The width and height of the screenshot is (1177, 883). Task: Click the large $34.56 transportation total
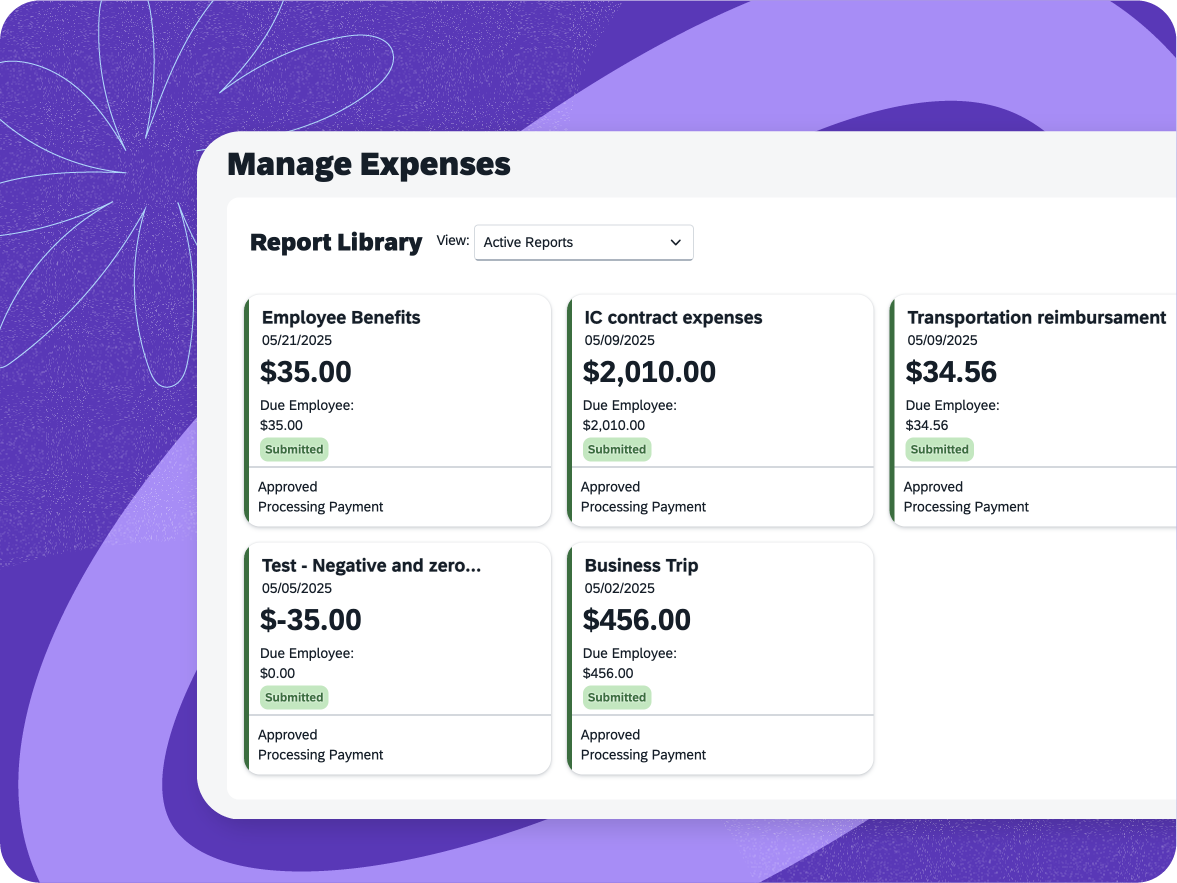click(951, 372)
